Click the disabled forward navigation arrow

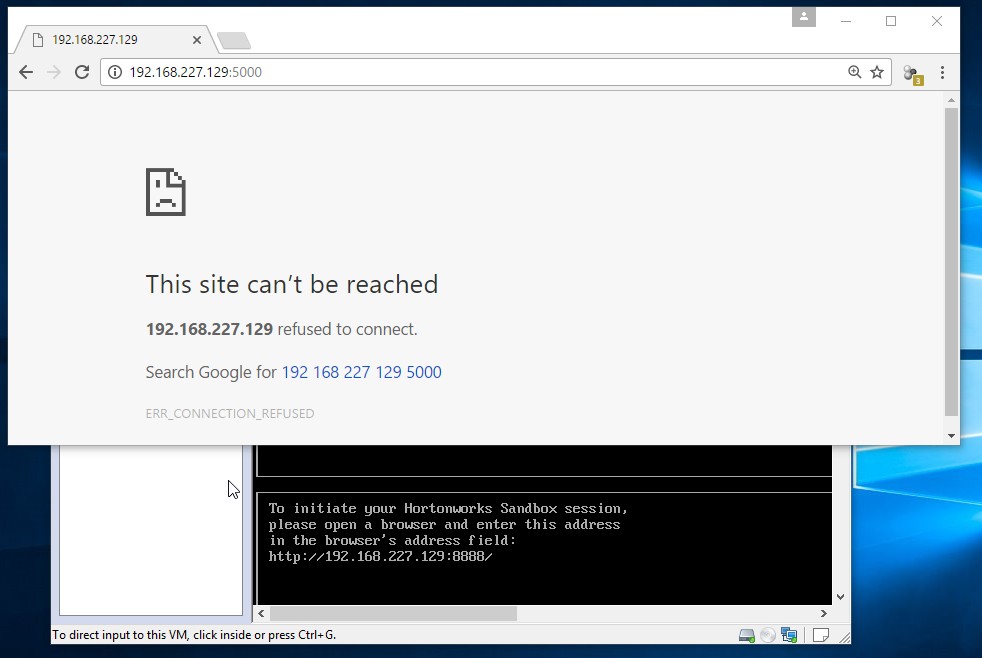54,72
